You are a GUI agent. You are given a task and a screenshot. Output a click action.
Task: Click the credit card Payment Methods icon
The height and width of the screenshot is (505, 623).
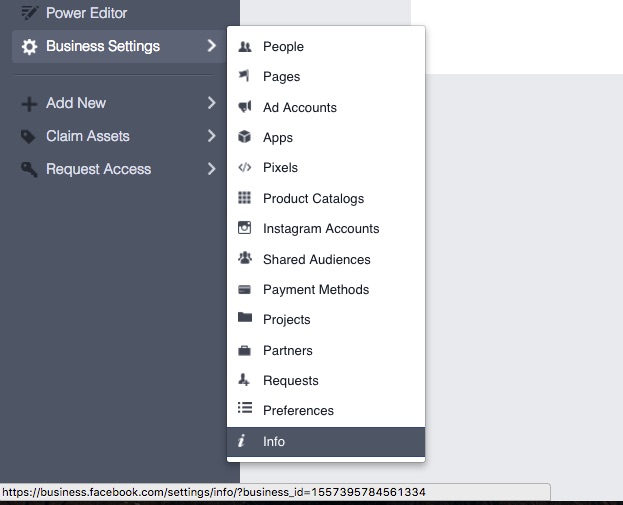[x=245, y=289]
